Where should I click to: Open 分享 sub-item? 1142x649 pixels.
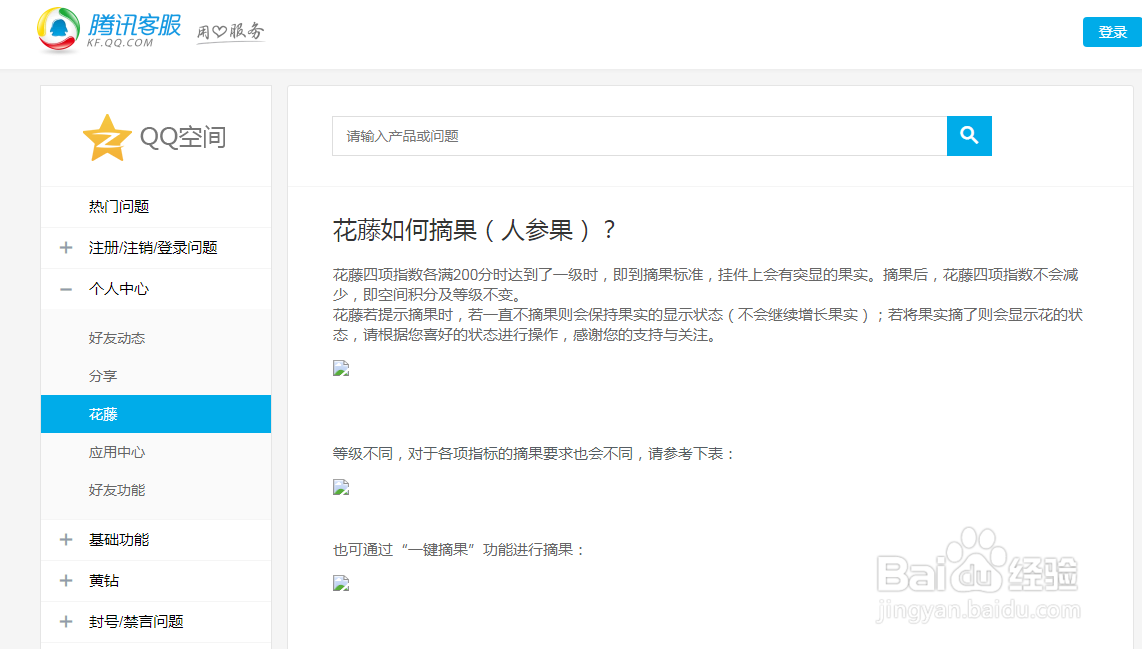(103, 376)
